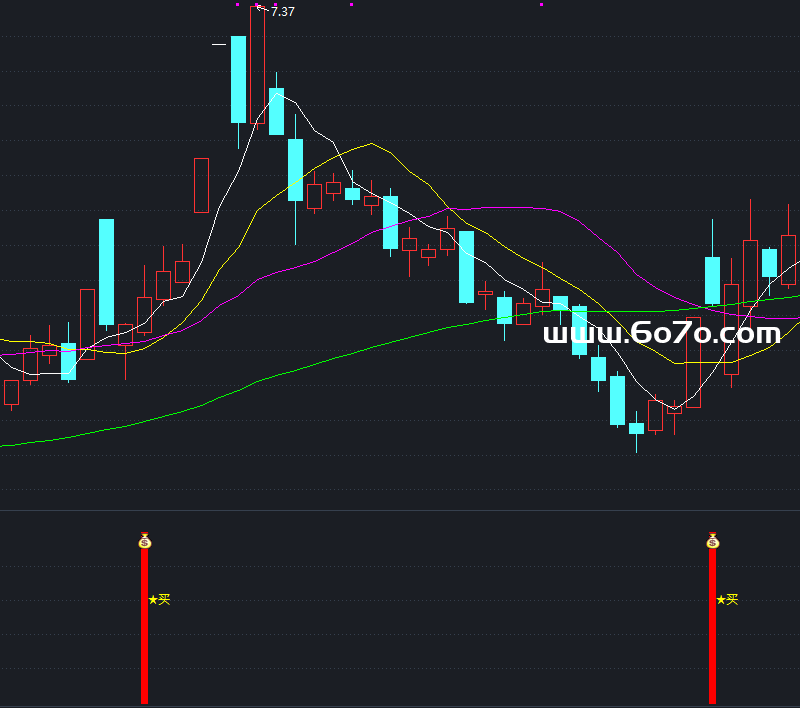The height and width of the screenshot is (708, 800).
Task: Select the right yellow star buy label
Action: 727,600
